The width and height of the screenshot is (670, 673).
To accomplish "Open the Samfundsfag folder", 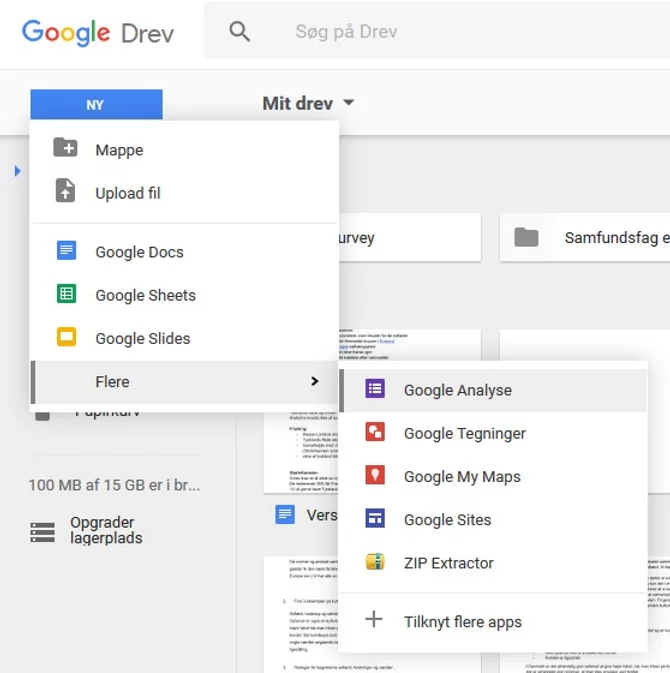I will click(x=585, y=237).
